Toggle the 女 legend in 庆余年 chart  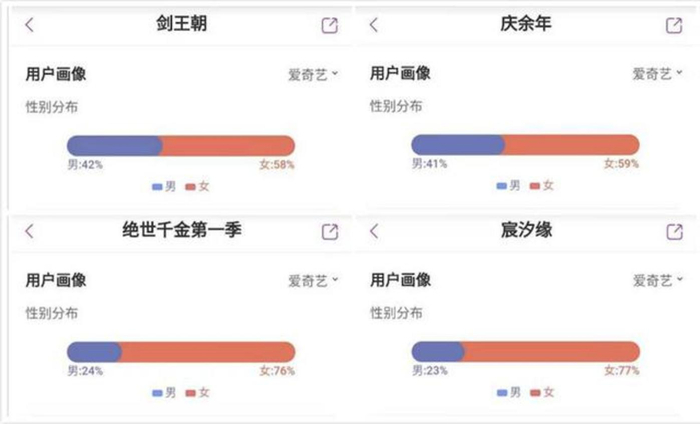541,186
